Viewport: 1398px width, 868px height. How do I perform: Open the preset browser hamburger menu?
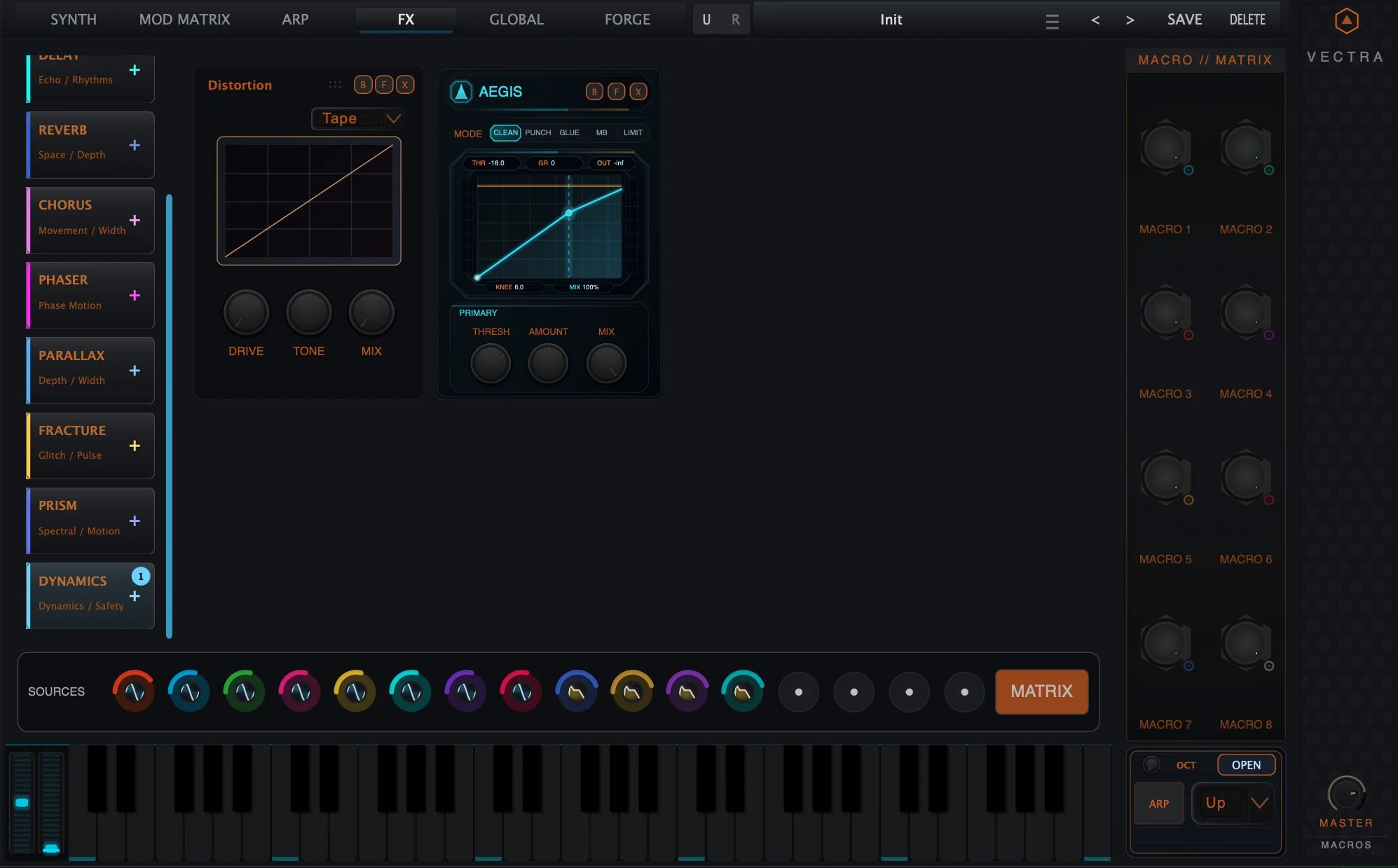pos(1052,21)
